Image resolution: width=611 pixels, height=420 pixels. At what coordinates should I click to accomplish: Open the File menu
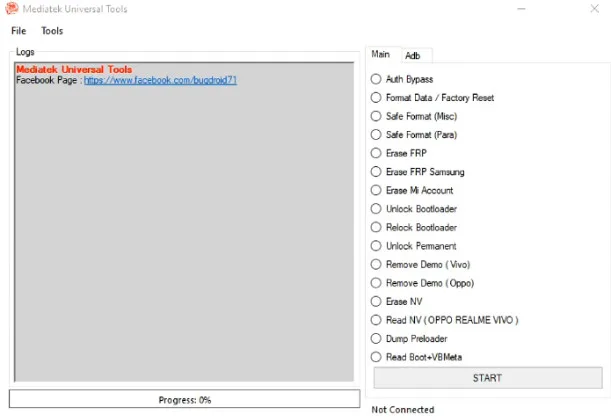pyautogui.click(x=19, y=31)
